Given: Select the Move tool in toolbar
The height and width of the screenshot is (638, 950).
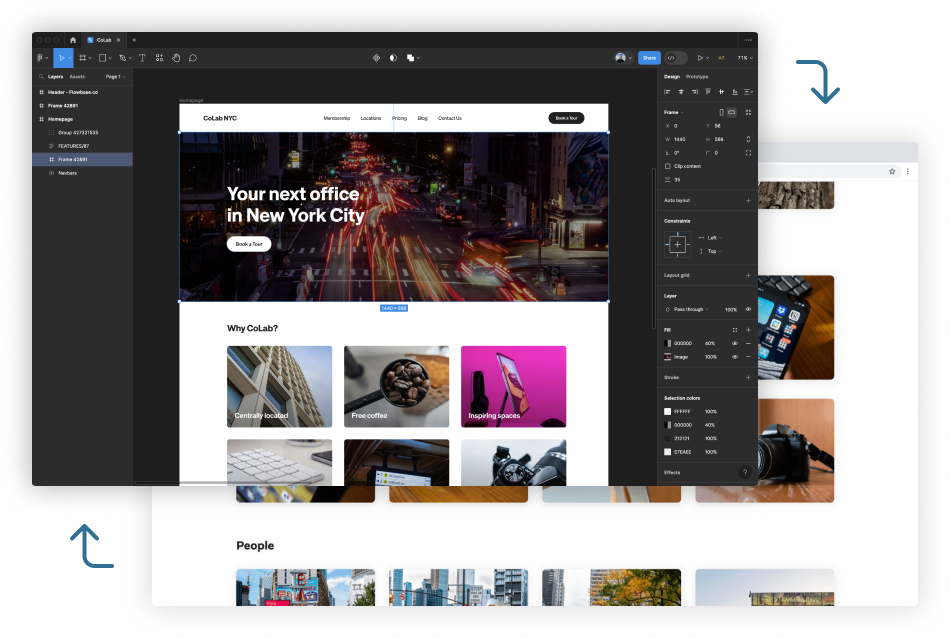Looking at the screenshot, I should tap(61, 58).
